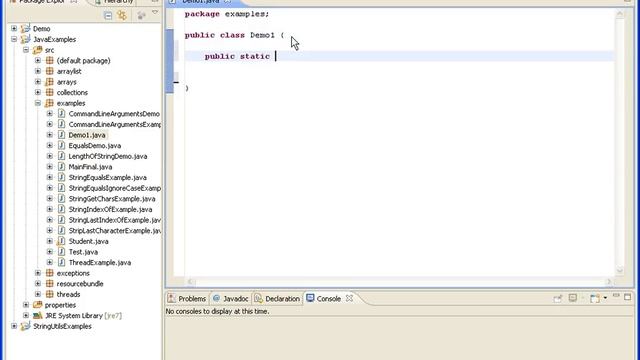This screenshot has height=360, width=640.
Task: Click EqualsDemo.java file icon
Action: 62,145
